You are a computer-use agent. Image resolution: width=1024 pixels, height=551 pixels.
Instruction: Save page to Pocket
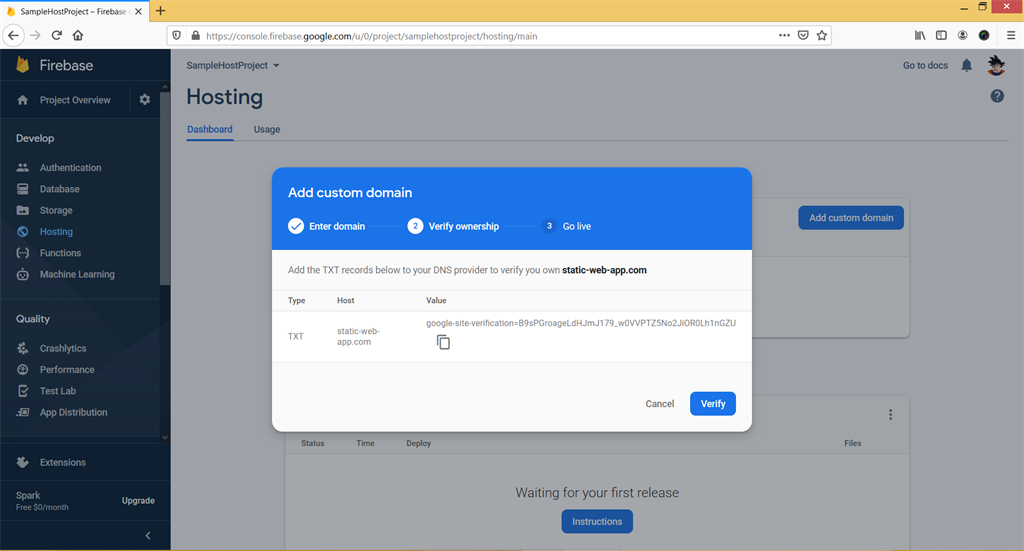coord(803,35)
